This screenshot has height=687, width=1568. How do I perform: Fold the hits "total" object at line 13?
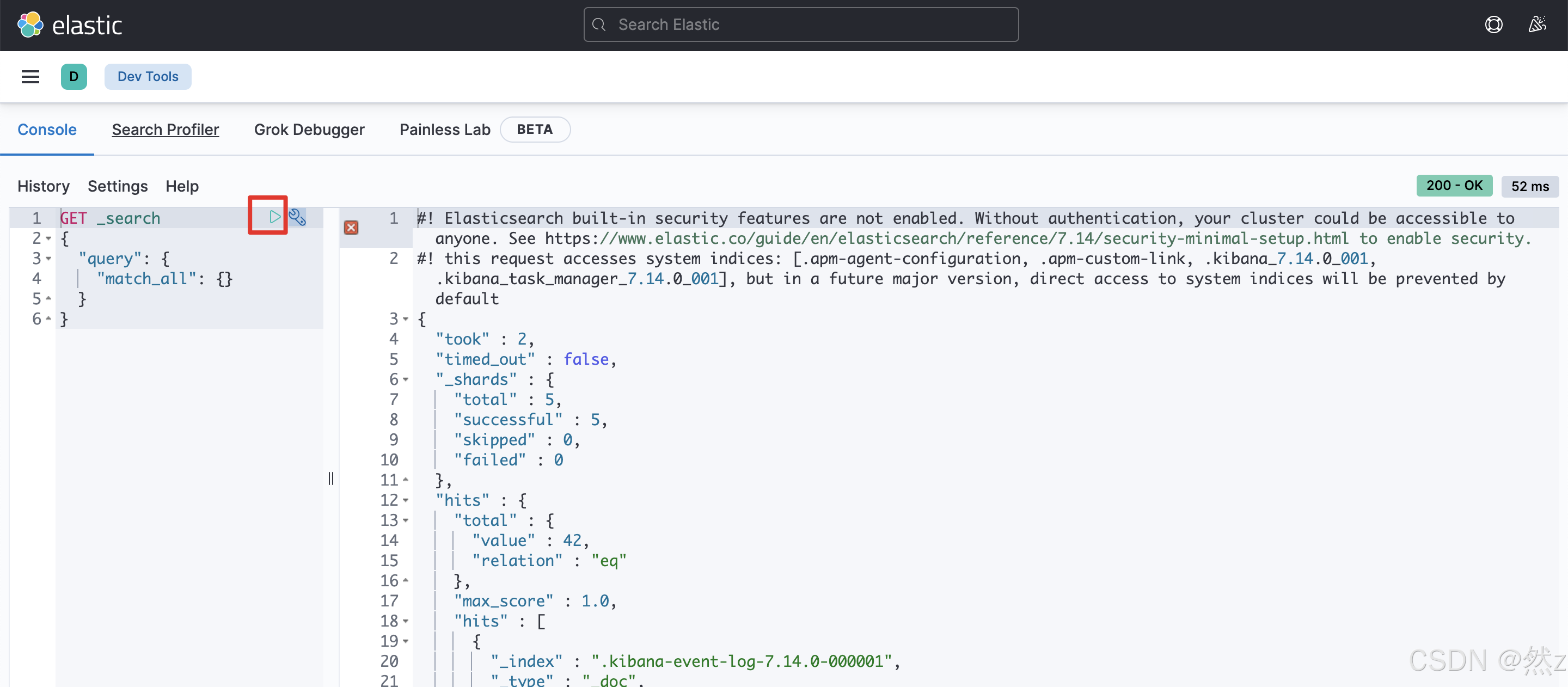(406, 521)
